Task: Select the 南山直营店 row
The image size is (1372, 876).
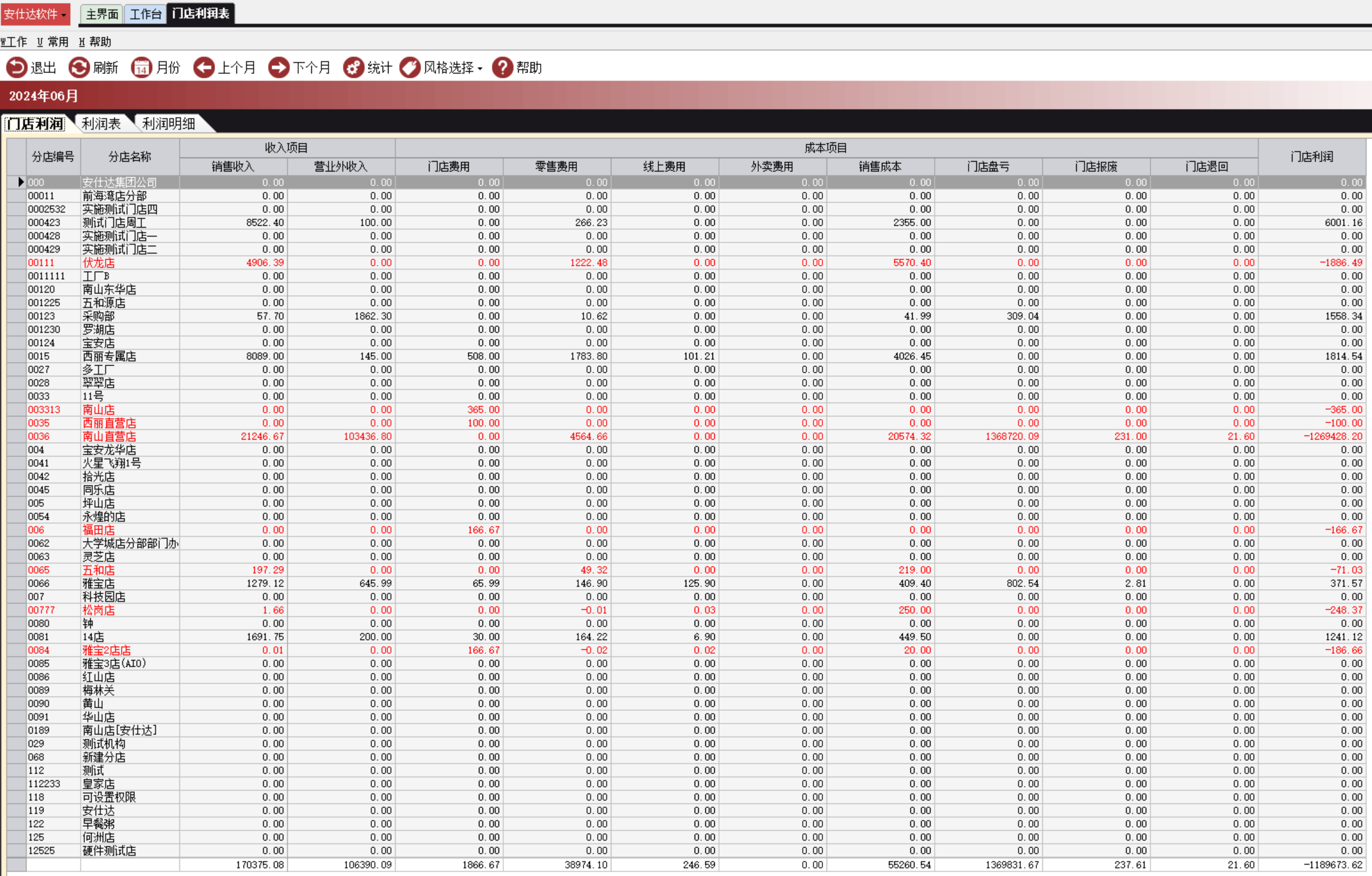Action: (x=109, y=437)
